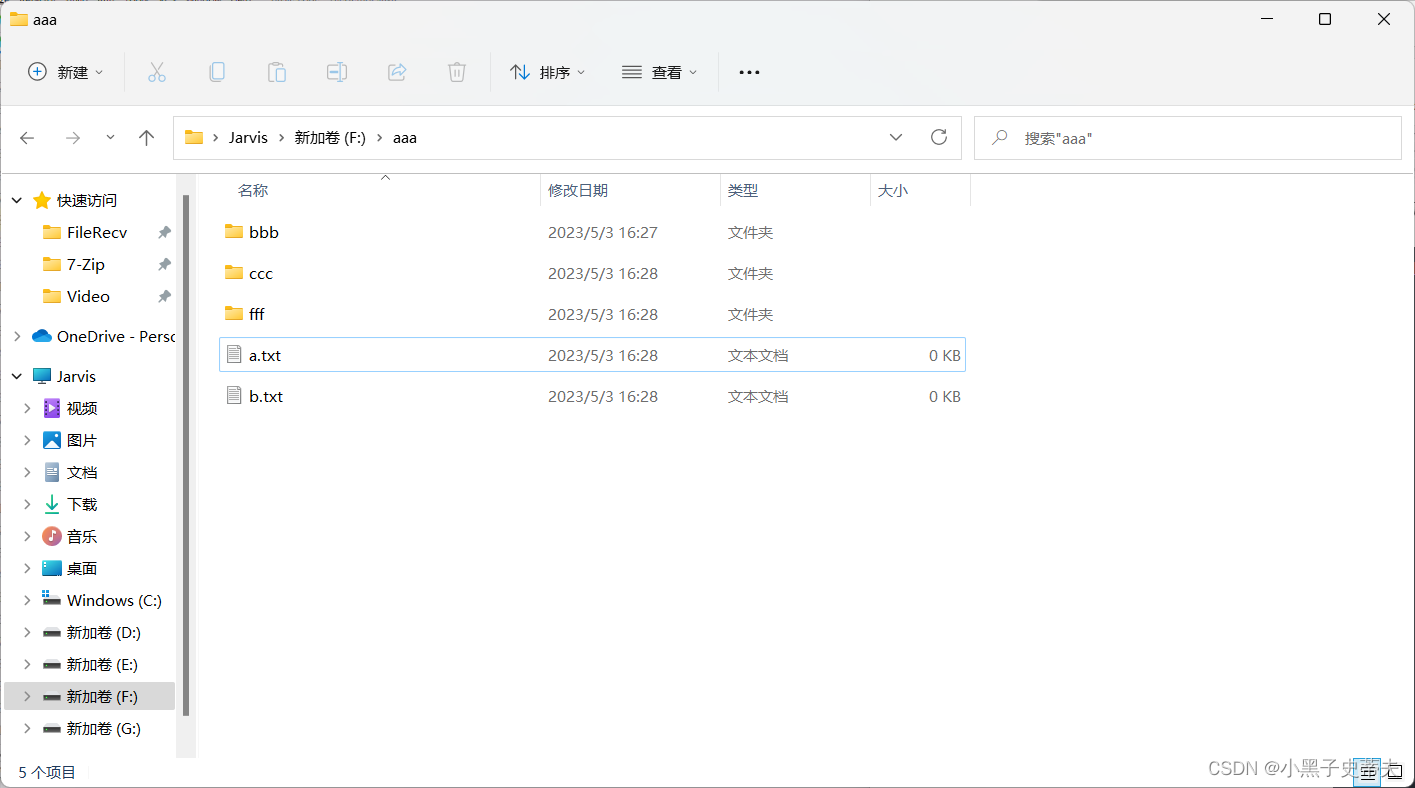The width and height of the screenshot is (1415, 788).
Task: Select the a.txt file
Action: tap(592, 355)
